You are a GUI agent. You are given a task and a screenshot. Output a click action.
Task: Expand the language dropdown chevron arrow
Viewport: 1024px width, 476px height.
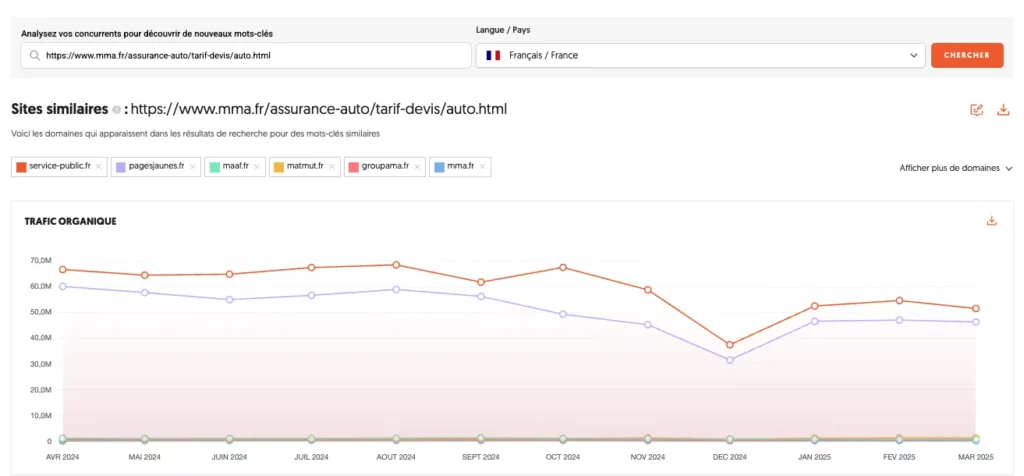[914, 56]
